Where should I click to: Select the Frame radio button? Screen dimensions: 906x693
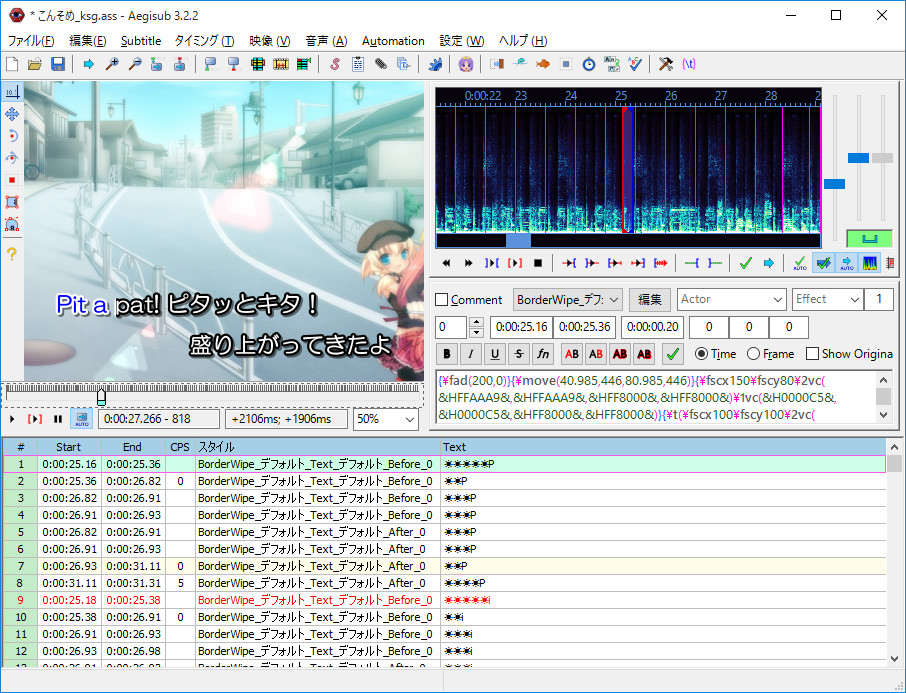coord(753,354)
